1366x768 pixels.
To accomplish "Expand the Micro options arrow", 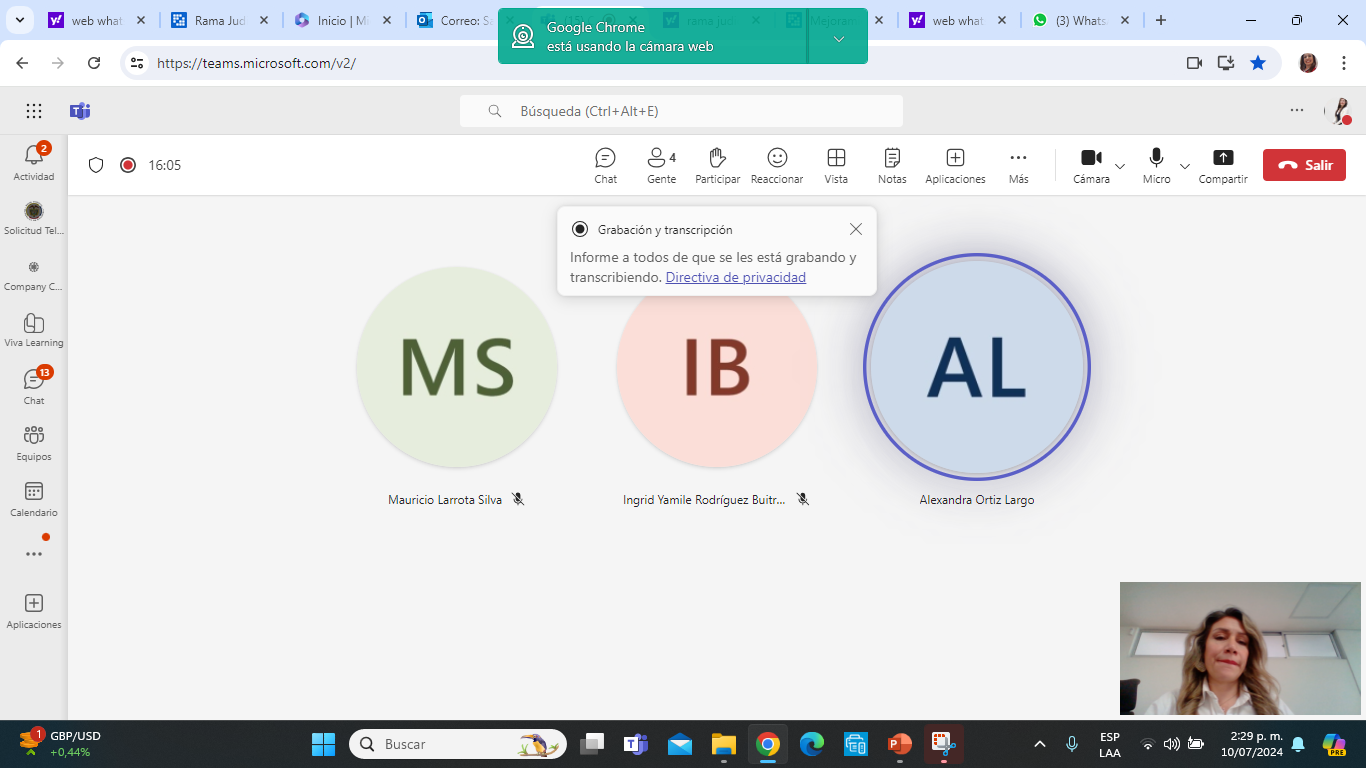I will click(x=1185, y=166).
